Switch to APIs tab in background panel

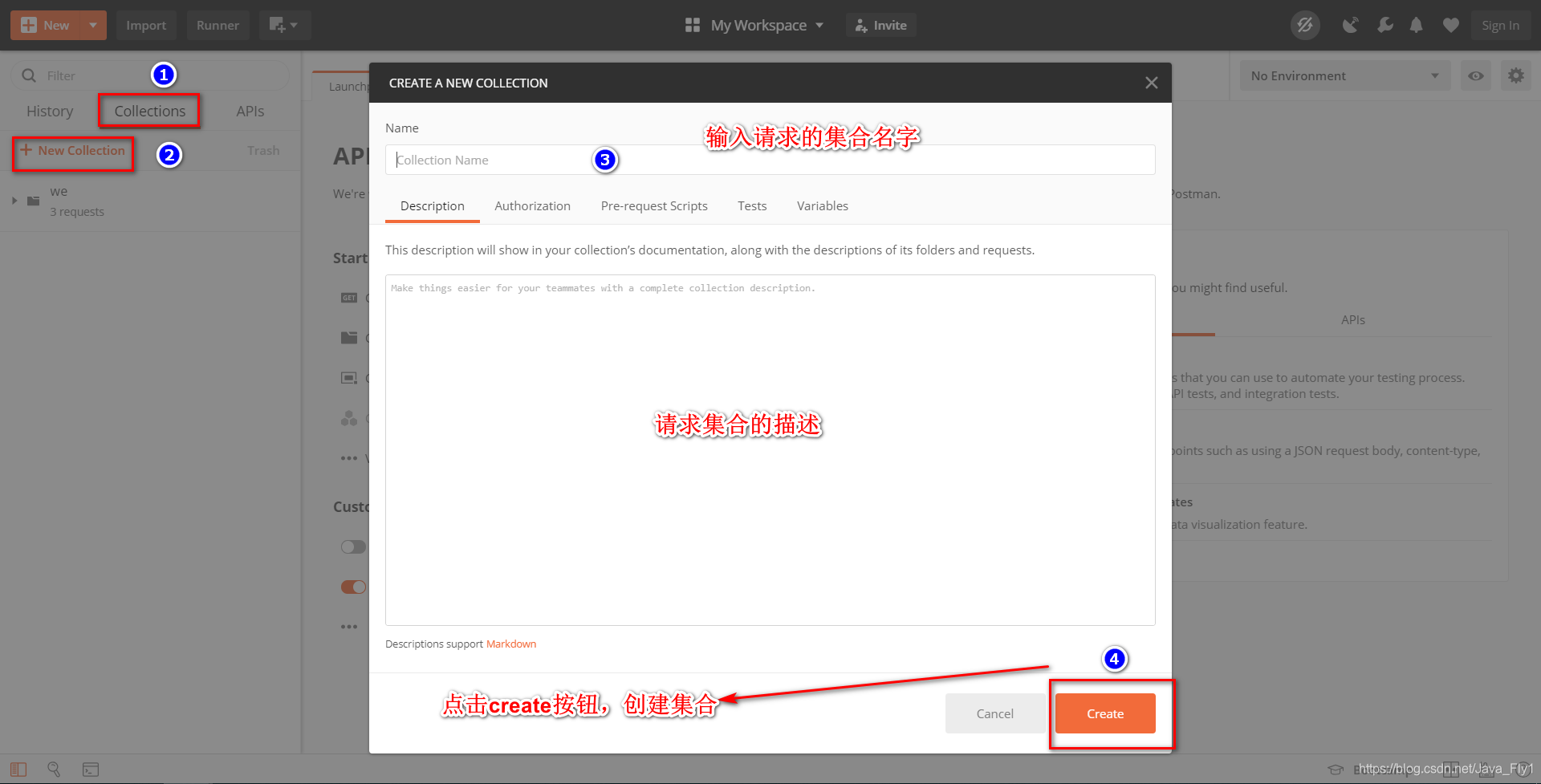pyautogui.click(x=1353, y=319)
